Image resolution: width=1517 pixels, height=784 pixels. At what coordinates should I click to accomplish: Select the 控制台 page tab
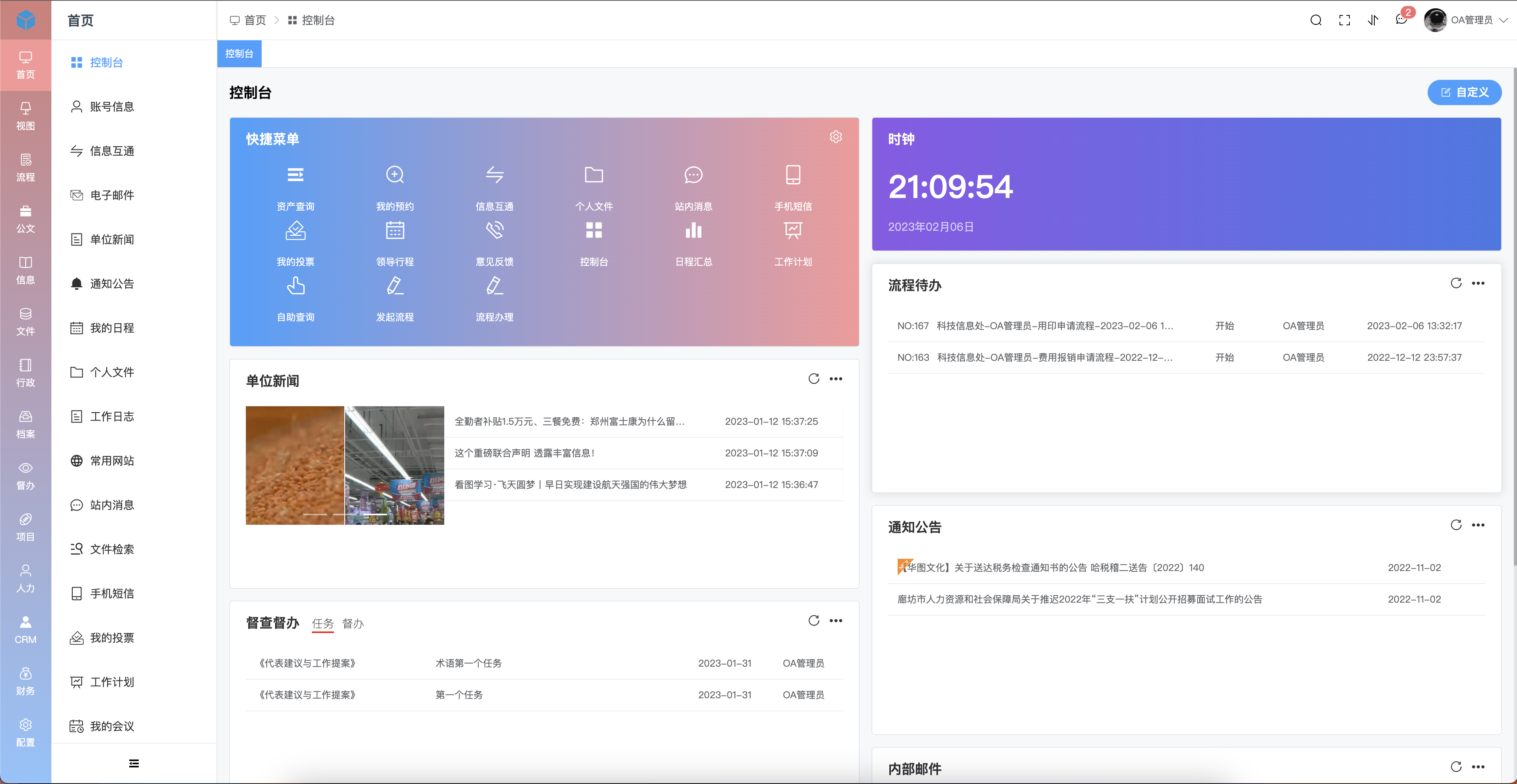(239, 54)
